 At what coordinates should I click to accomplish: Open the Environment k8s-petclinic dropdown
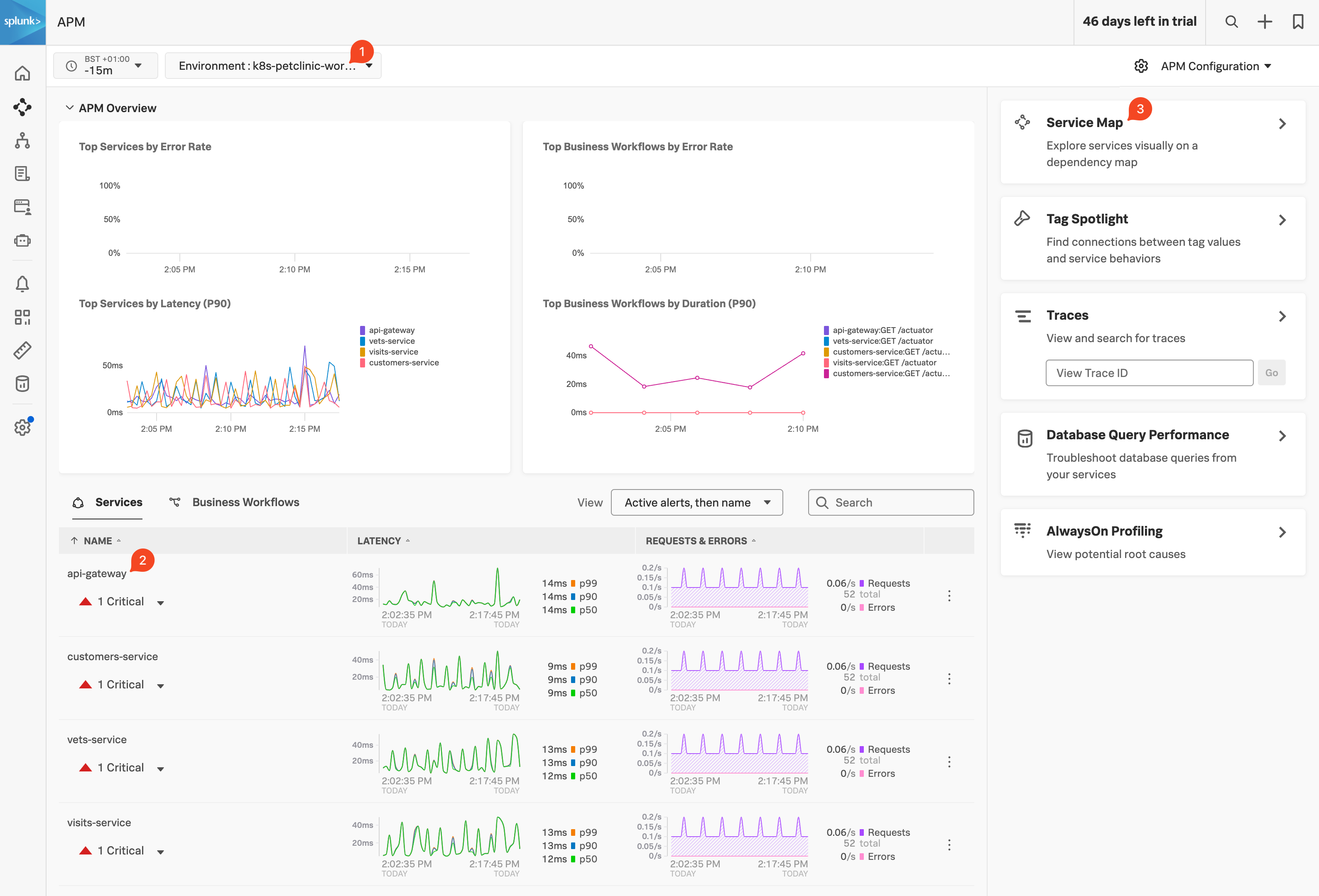point(273,66)
